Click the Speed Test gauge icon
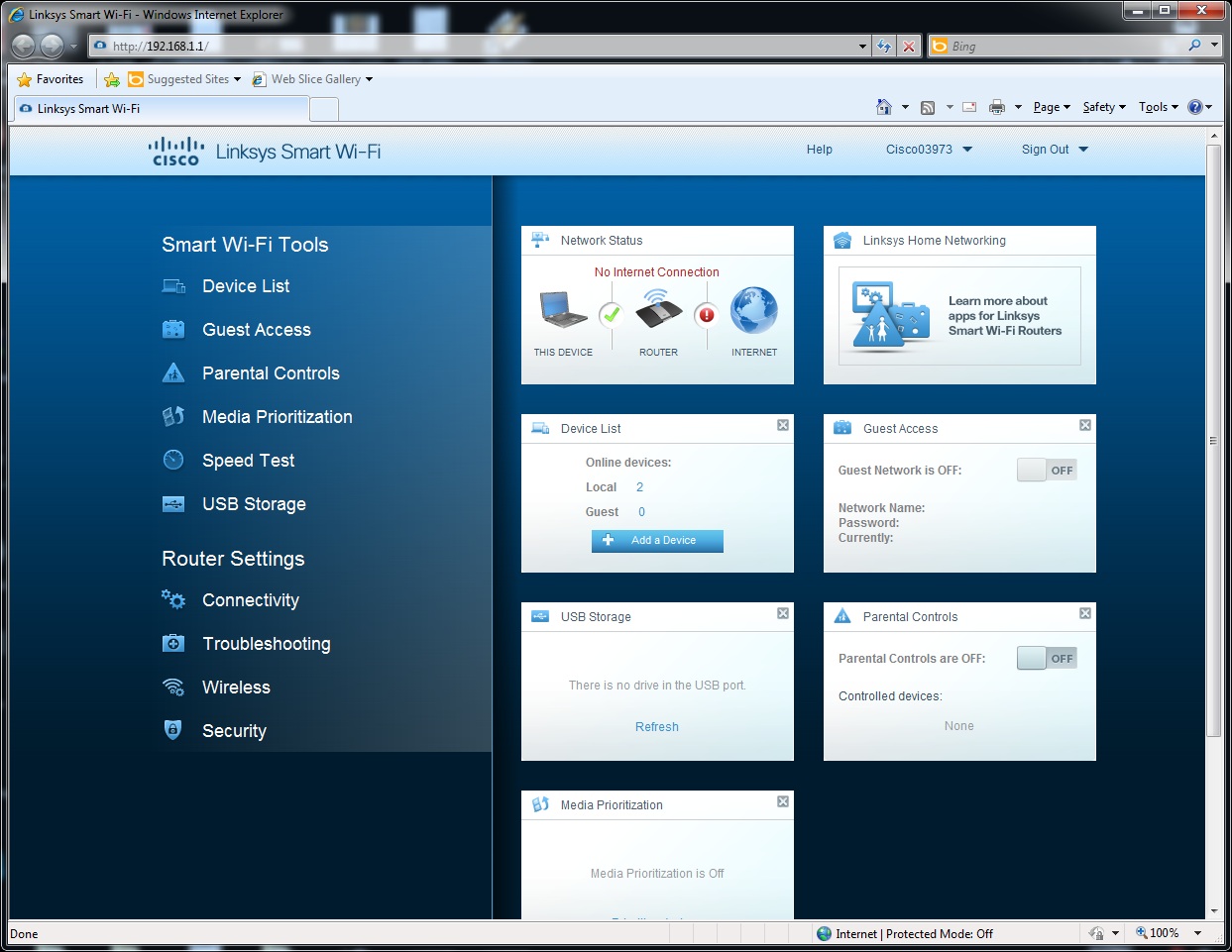The width and height of the screenshot is (1232, 952). pos(173,460)
